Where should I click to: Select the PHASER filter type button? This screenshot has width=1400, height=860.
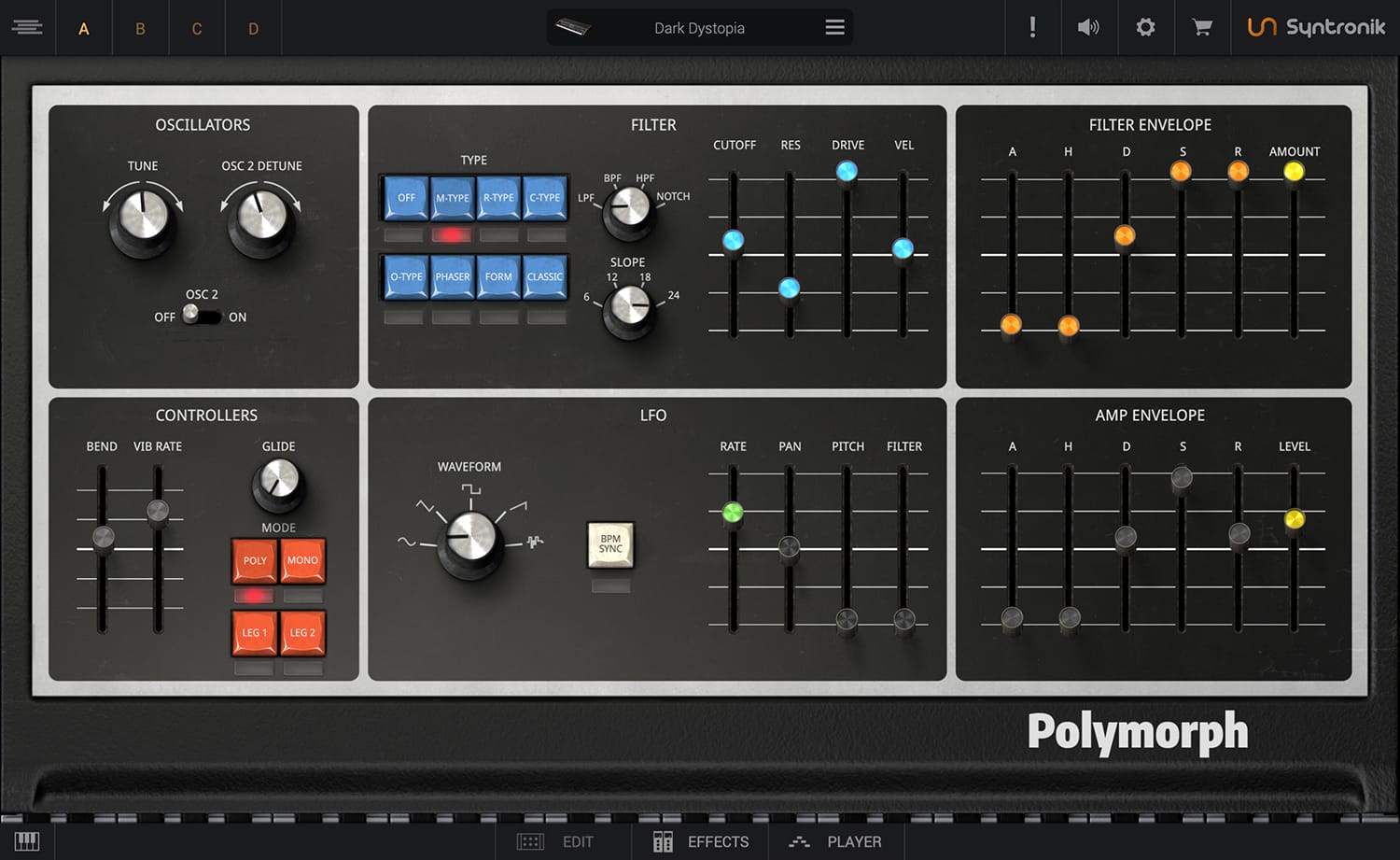coord(452,277)
